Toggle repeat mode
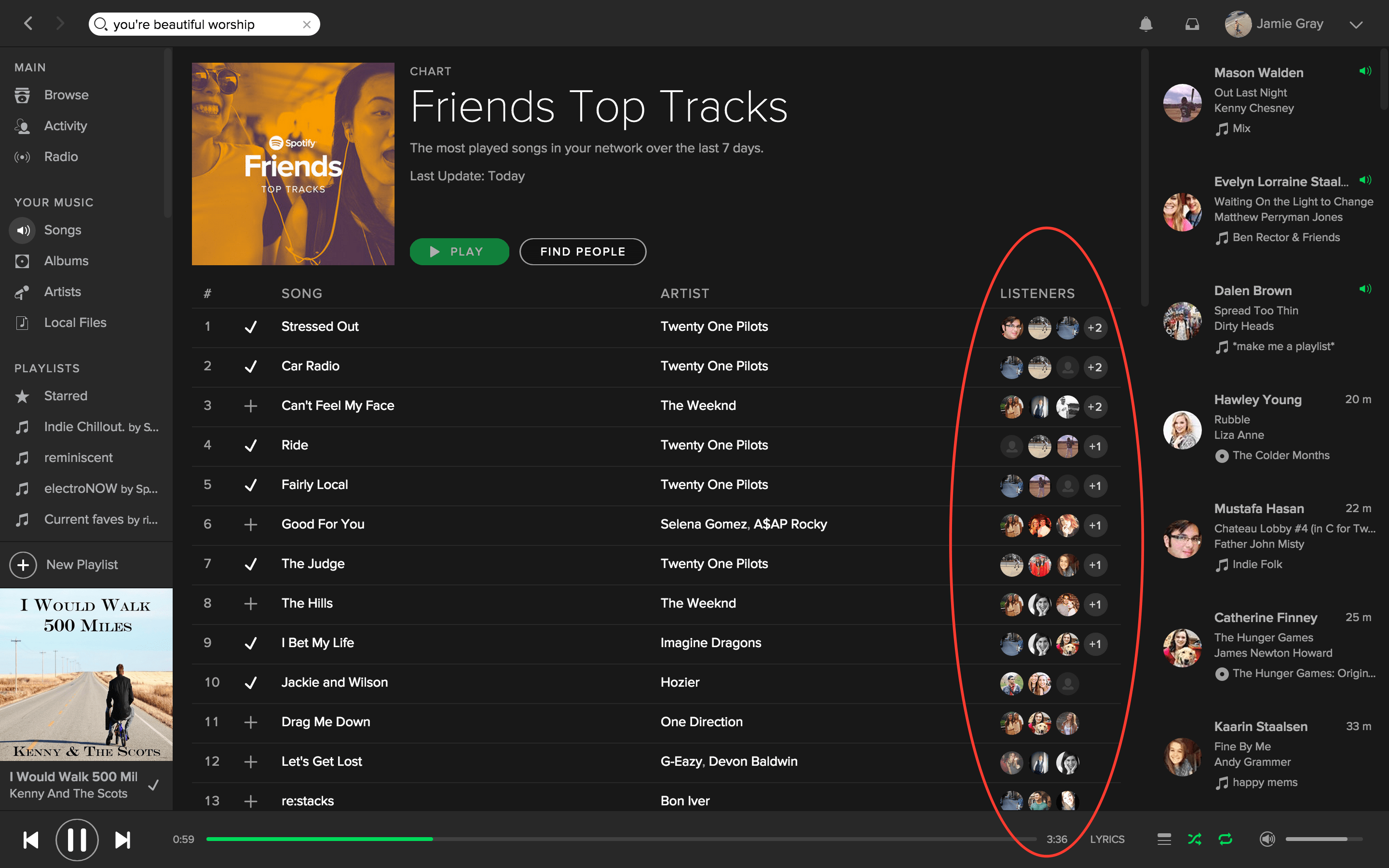This screenshot has width=1389, height=868. coord(1225,839)
